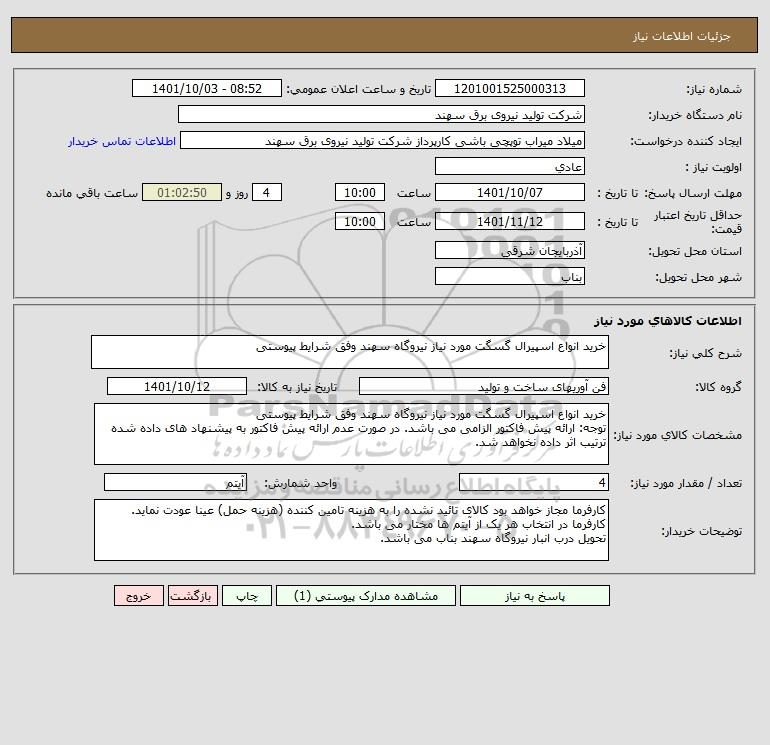770x745 pixels.
Task: Click the مشخصات کالای مورد نیاز textarea
Action: [x=351, y=434]
